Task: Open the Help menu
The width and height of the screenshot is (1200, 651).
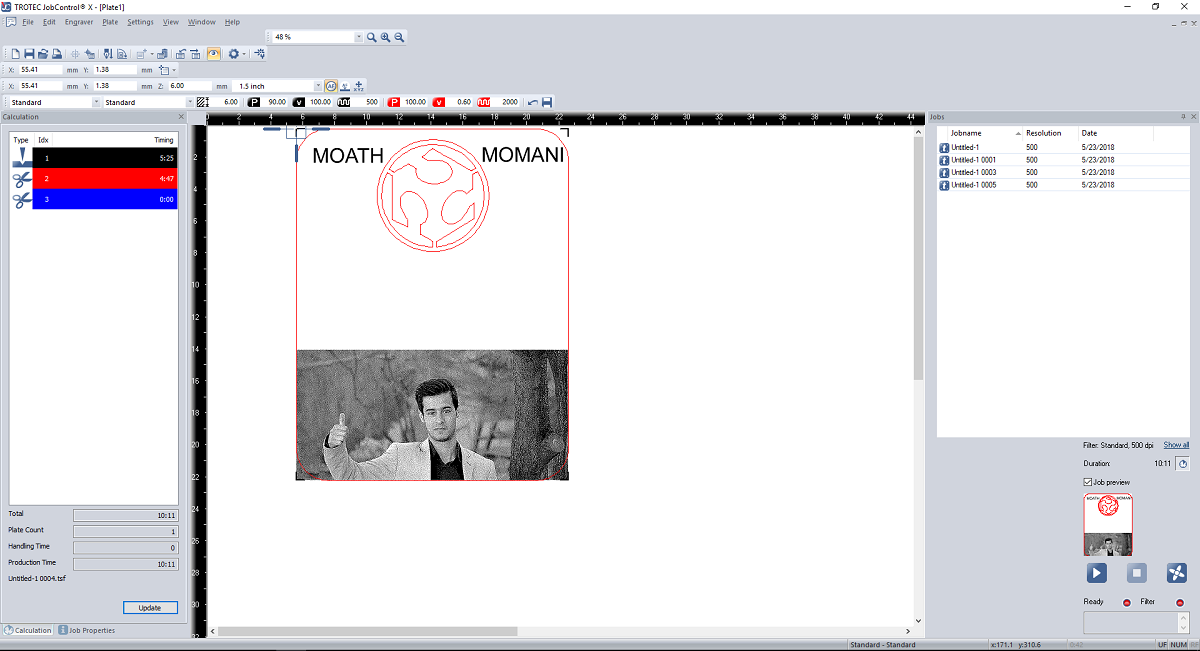Action: [232, 22]
